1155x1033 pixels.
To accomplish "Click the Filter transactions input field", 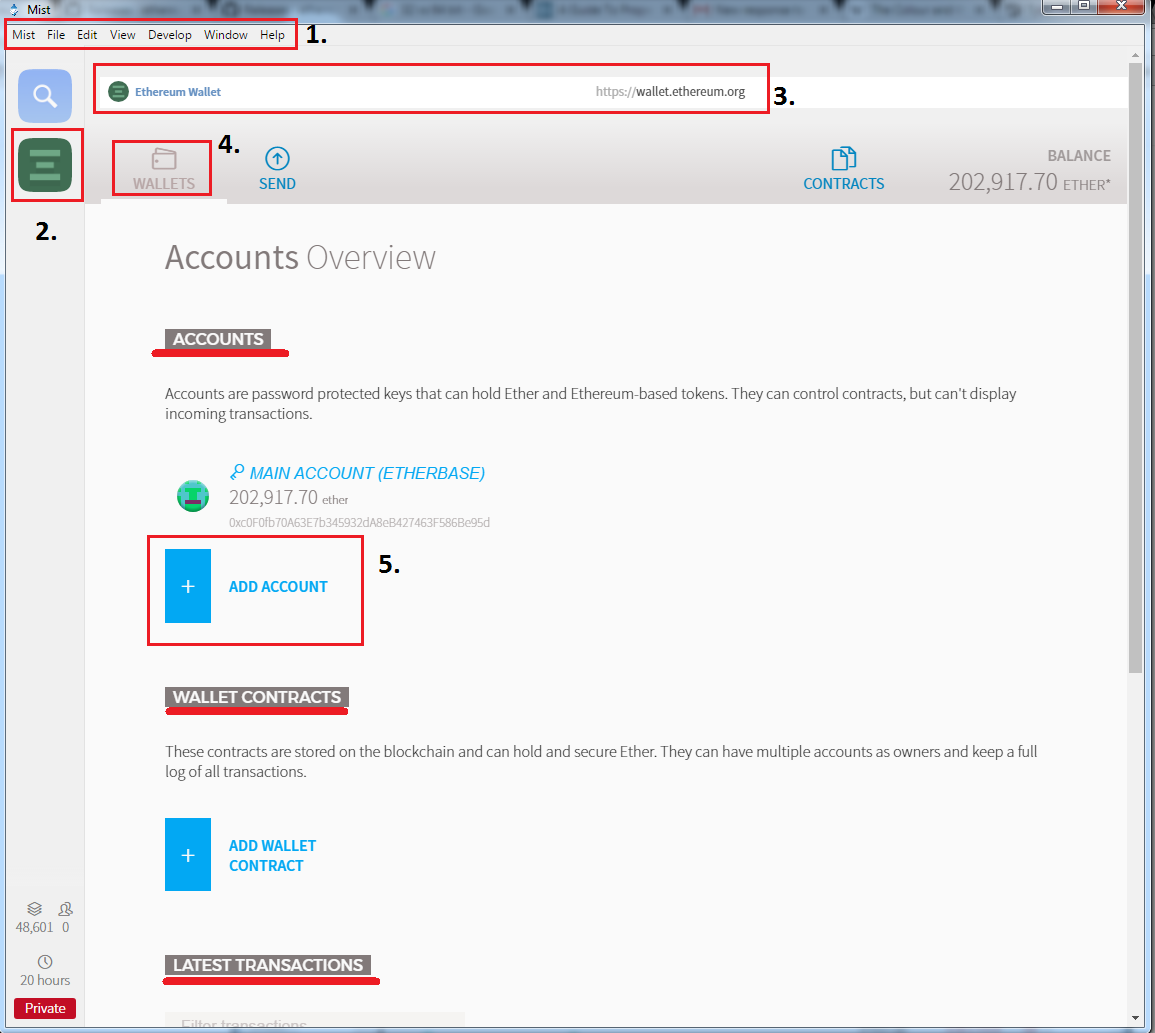I will coord(315,1020).
